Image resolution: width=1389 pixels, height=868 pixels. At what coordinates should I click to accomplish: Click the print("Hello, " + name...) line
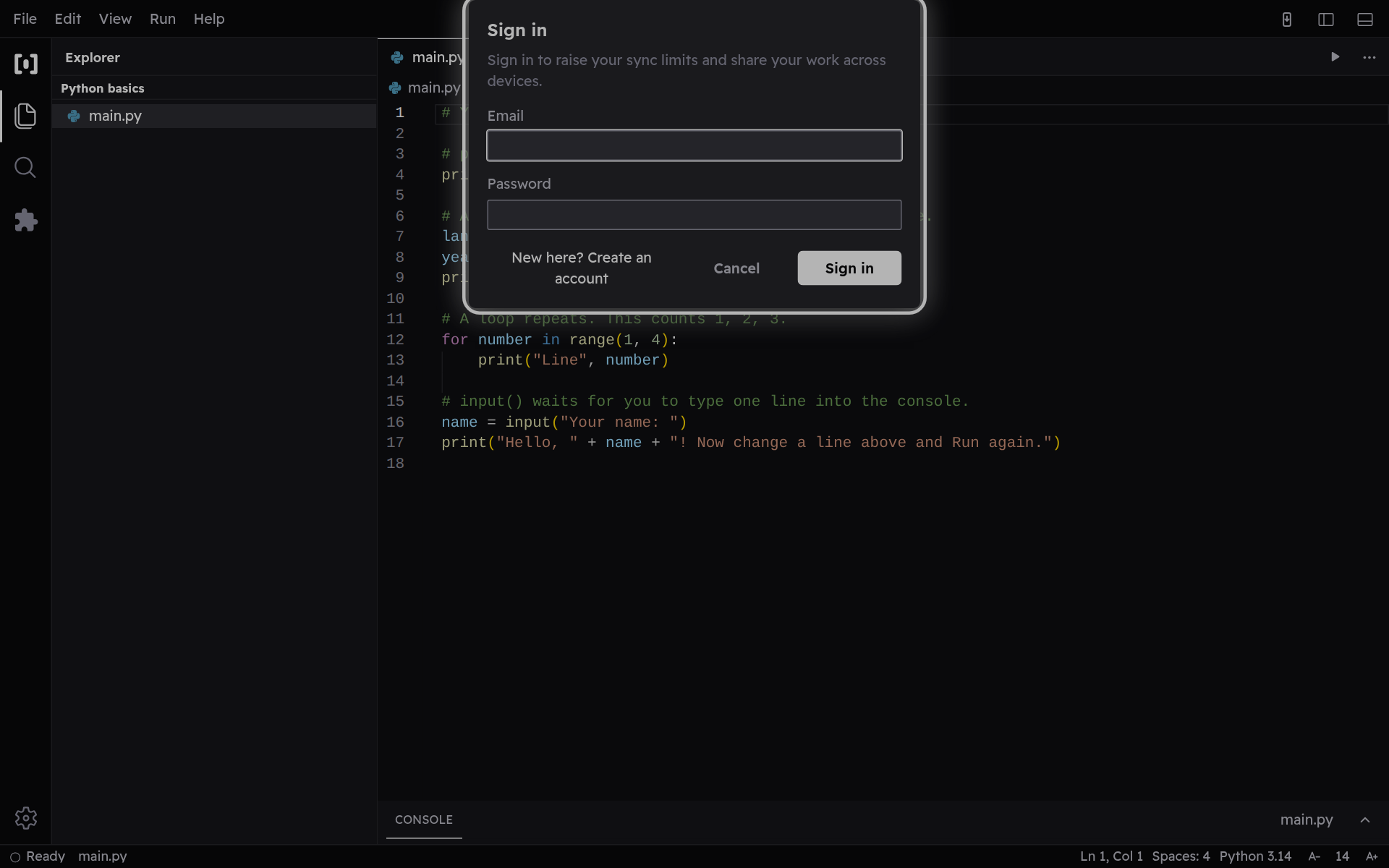click(x=751, y=443)
